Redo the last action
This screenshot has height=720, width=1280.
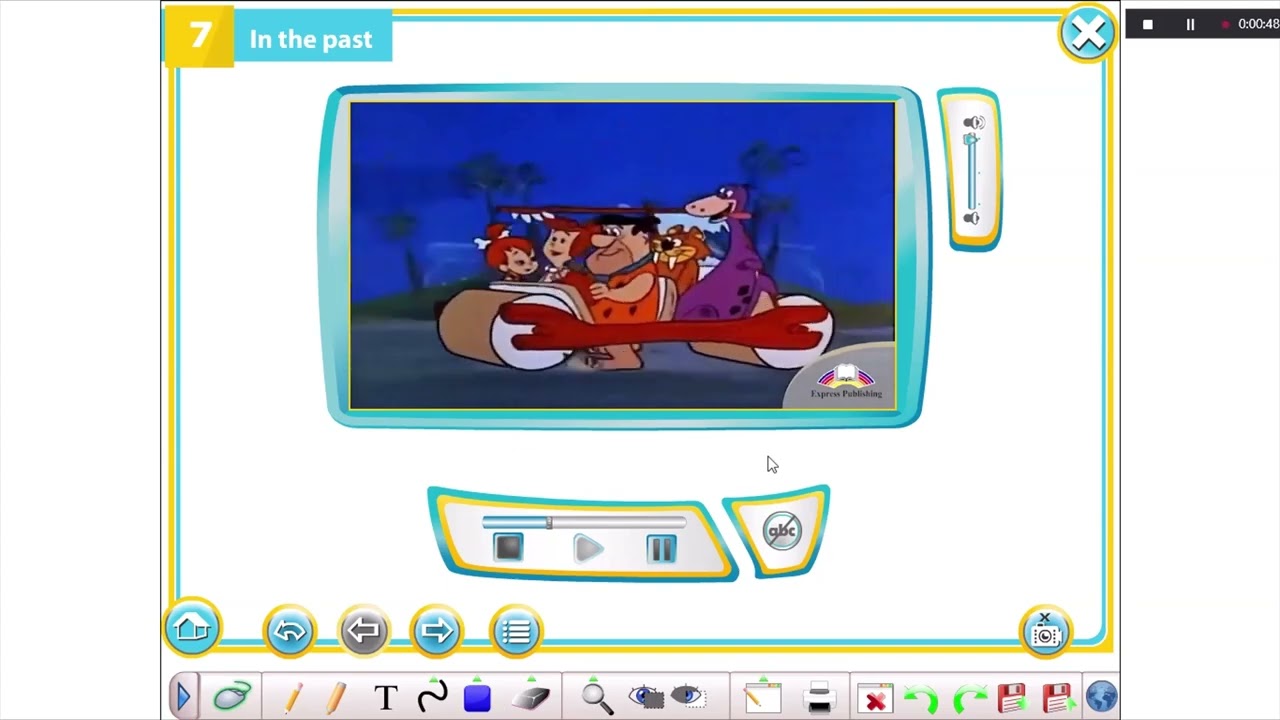(968, 698)
